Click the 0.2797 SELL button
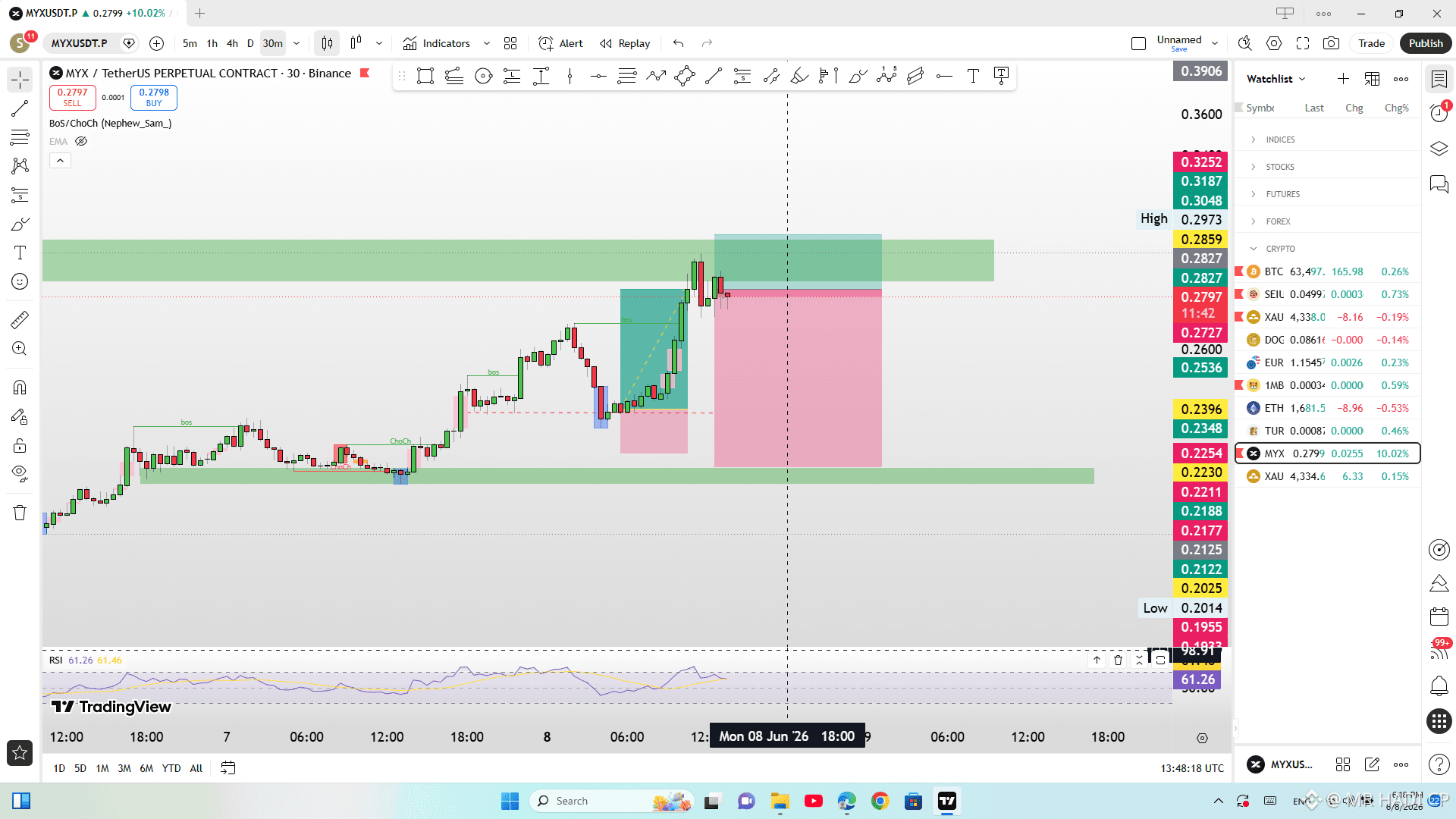The image size is (1456, 819). click(73, 97)
